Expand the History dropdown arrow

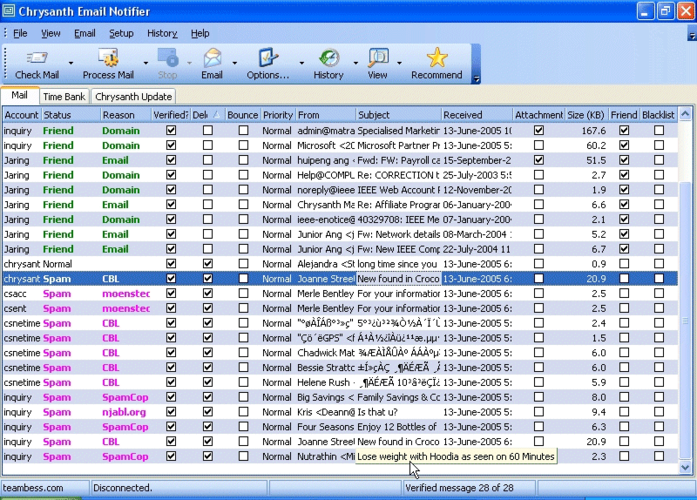355,63
